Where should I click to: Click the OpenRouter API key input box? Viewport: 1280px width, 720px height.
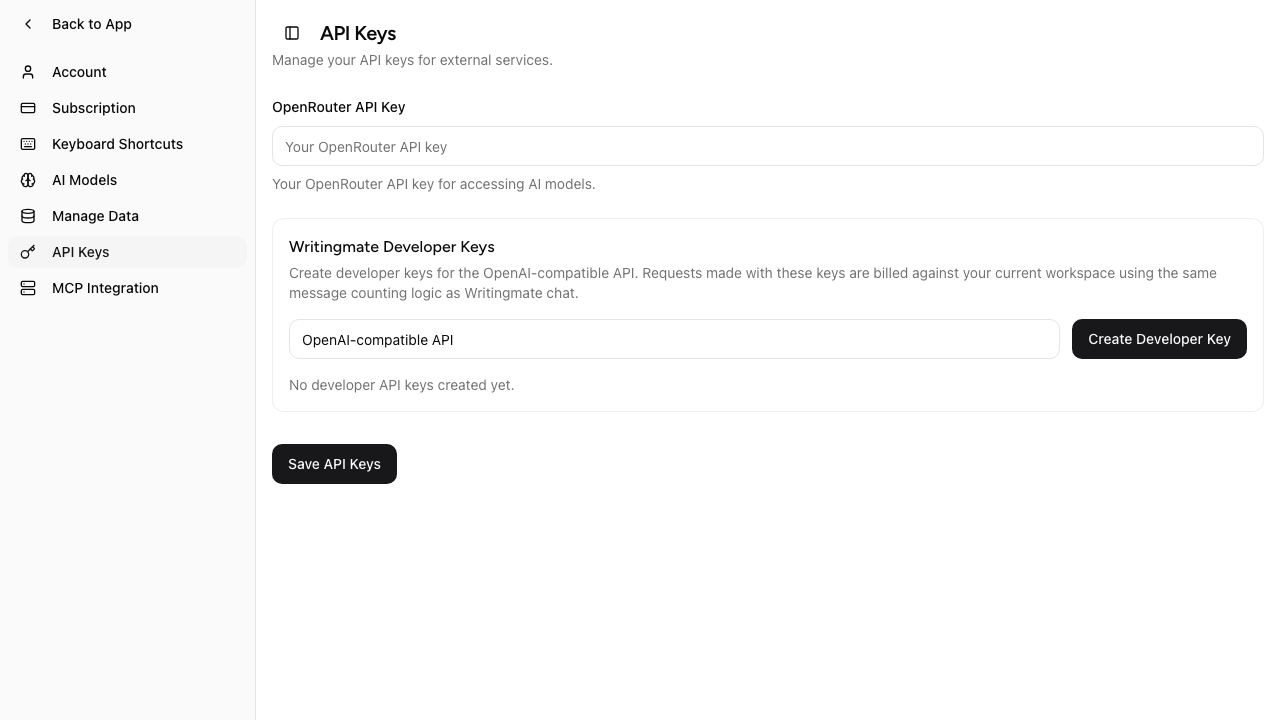click(768, 146)
